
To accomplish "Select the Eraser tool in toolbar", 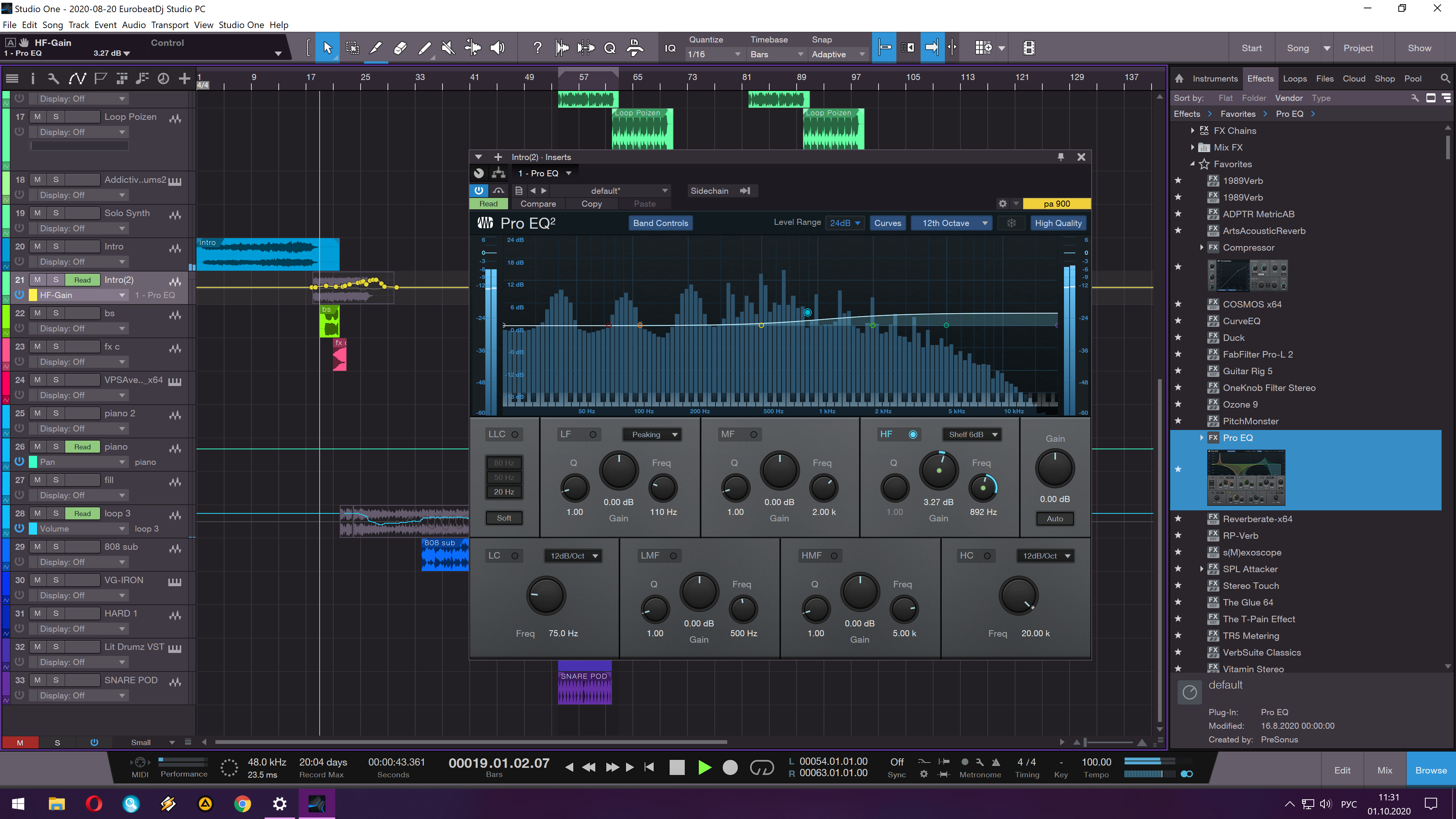I will click(x=400, y=48).
